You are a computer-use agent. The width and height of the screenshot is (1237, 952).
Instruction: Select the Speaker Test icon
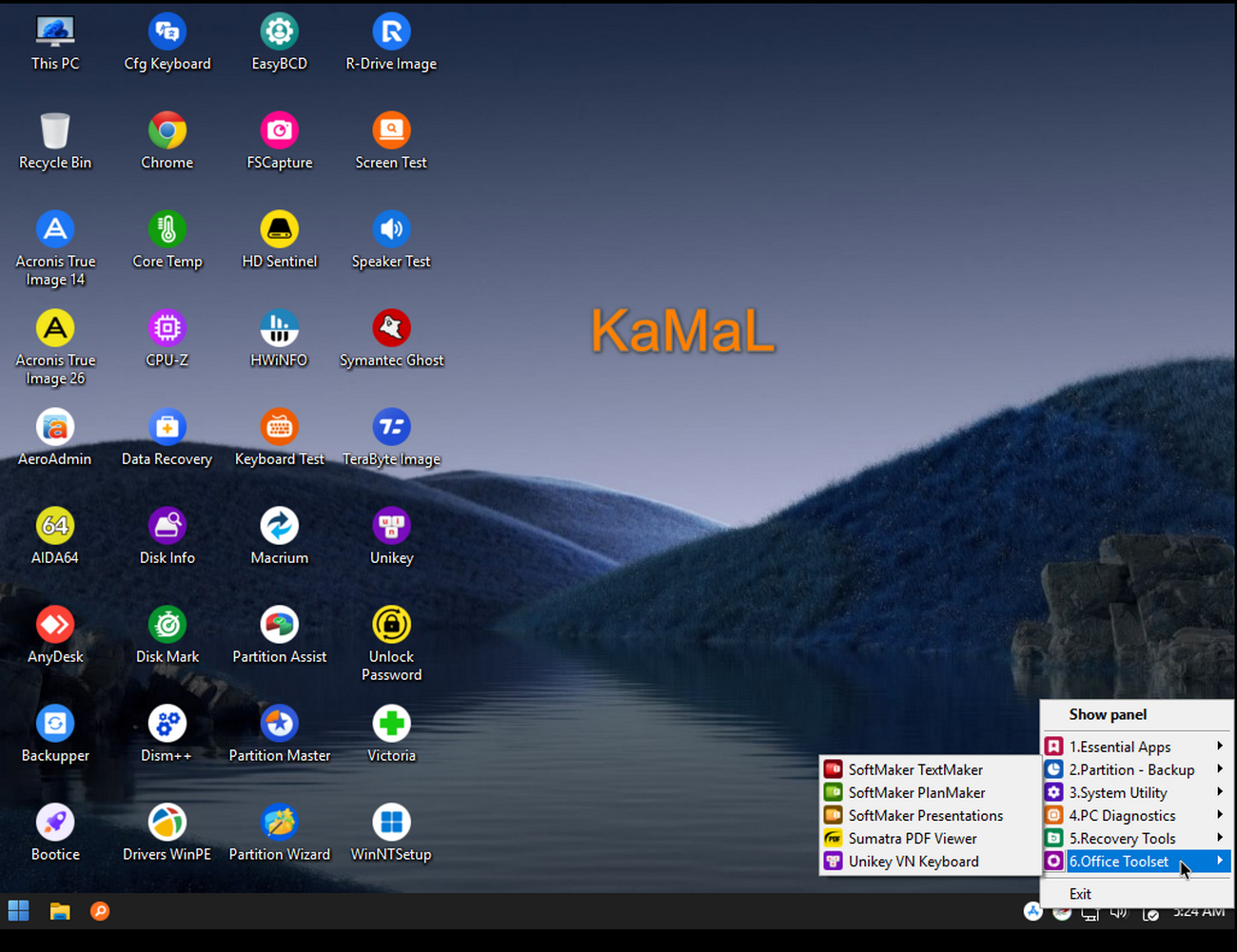tap(391, 242)
